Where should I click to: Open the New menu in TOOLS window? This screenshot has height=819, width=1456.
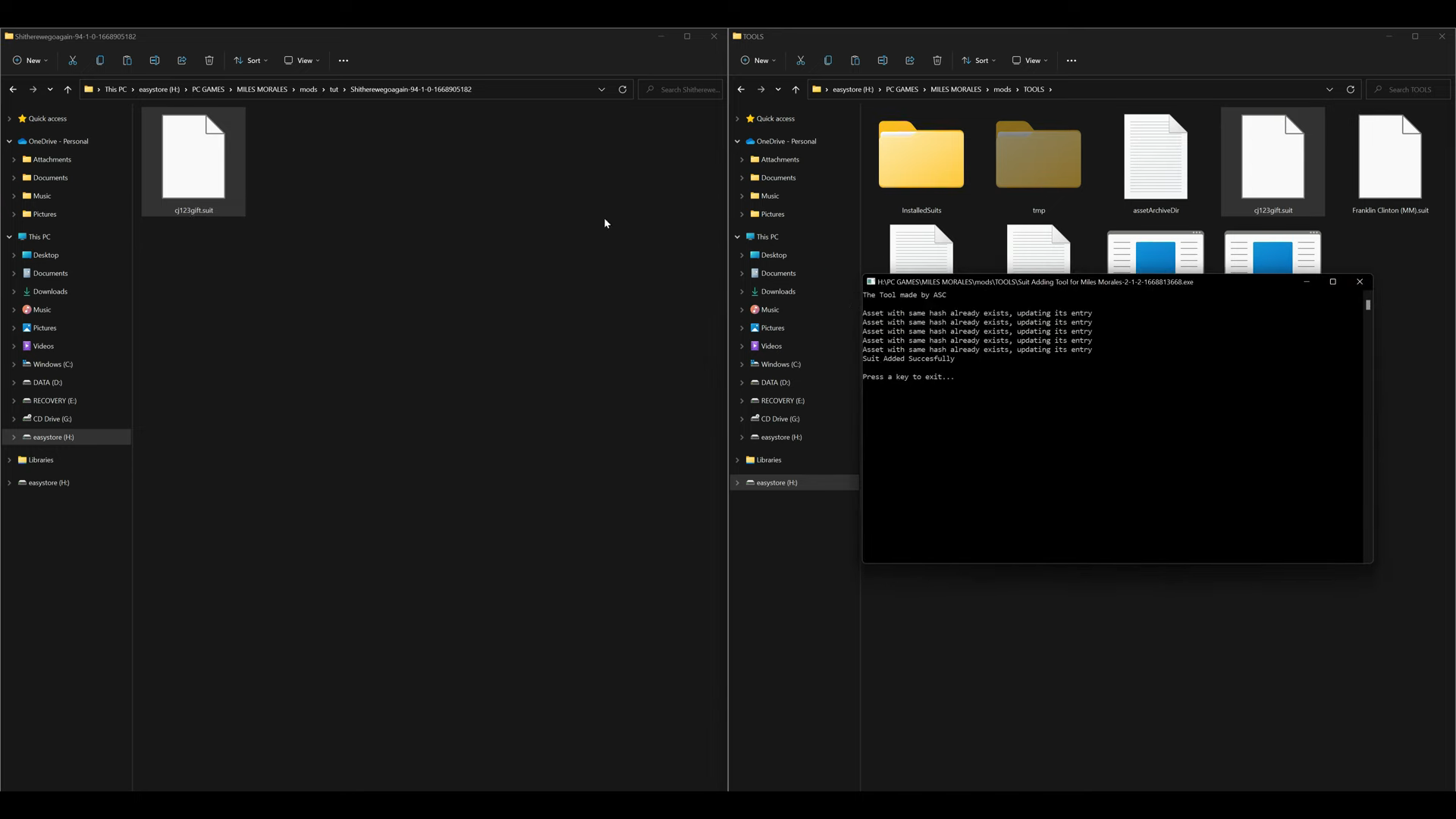tap(758, 61)
